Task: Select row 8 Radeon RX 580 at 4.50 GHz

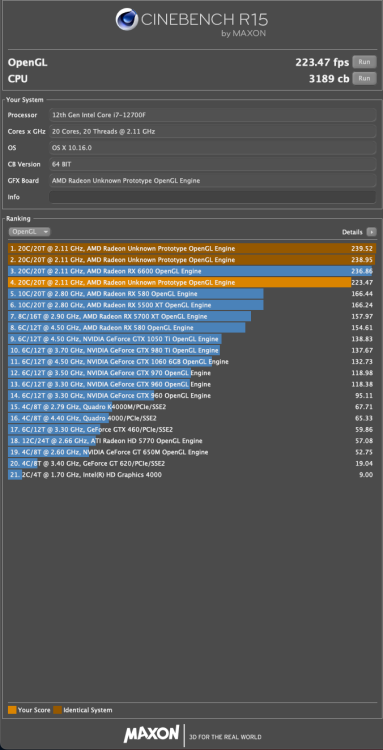Action: coord(192,328)
